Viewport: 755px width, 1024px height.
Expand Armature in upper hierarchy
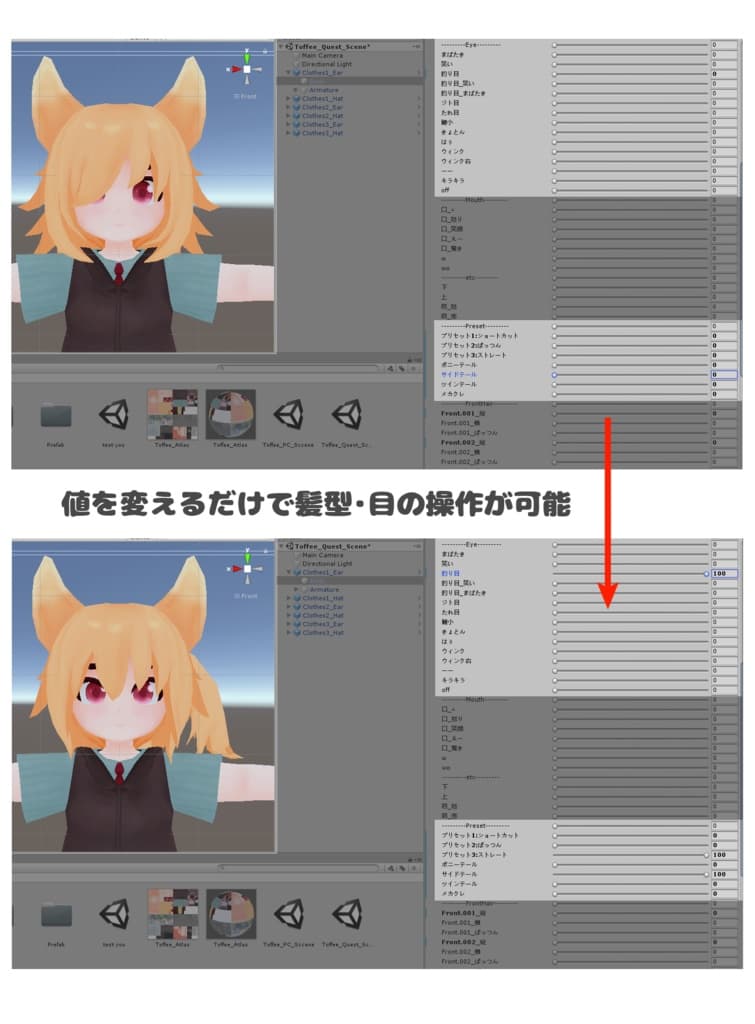click(x=296, y=90)
